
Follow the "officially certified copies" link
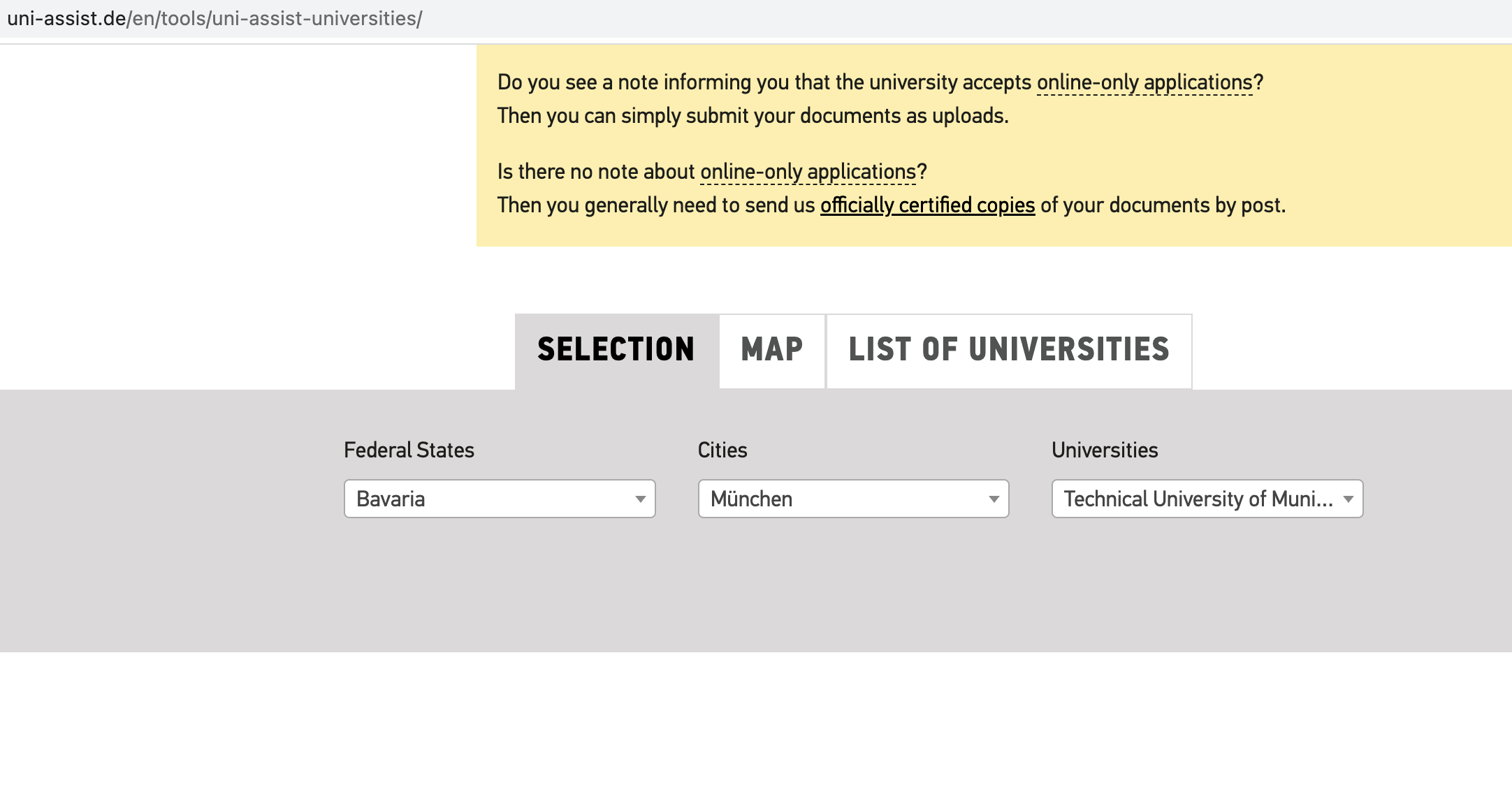[x=927, y=205]
